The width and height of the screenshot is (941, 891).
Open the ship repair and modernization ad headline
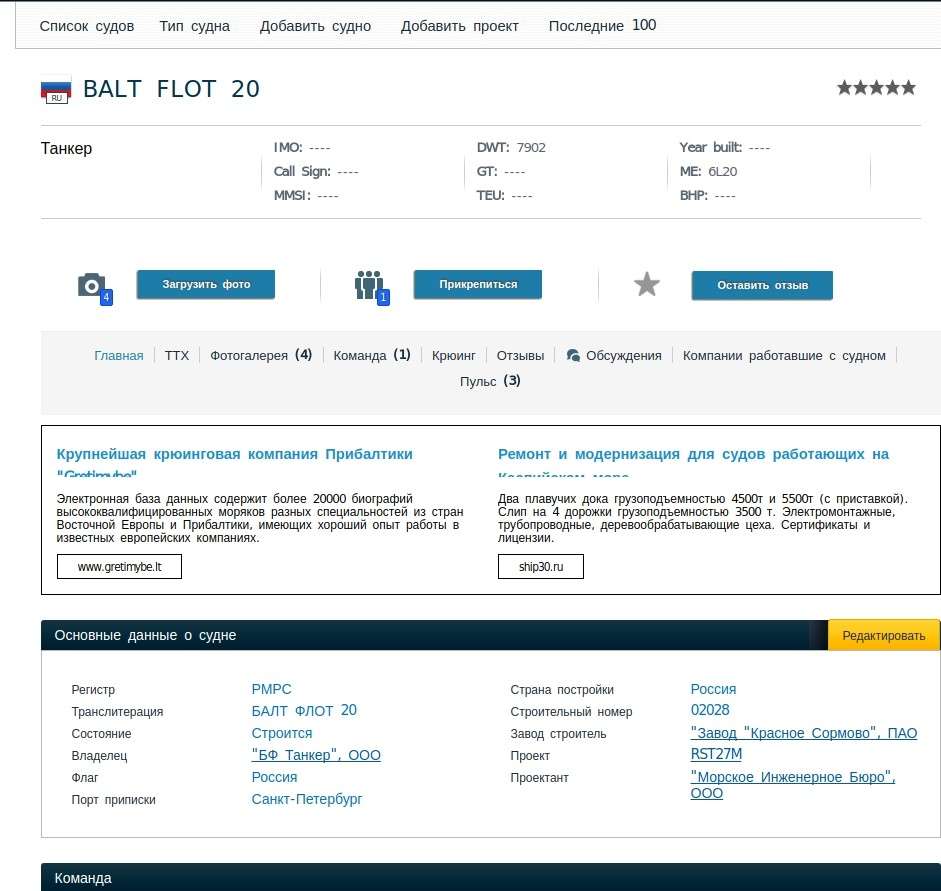click(x=693, y=461)
